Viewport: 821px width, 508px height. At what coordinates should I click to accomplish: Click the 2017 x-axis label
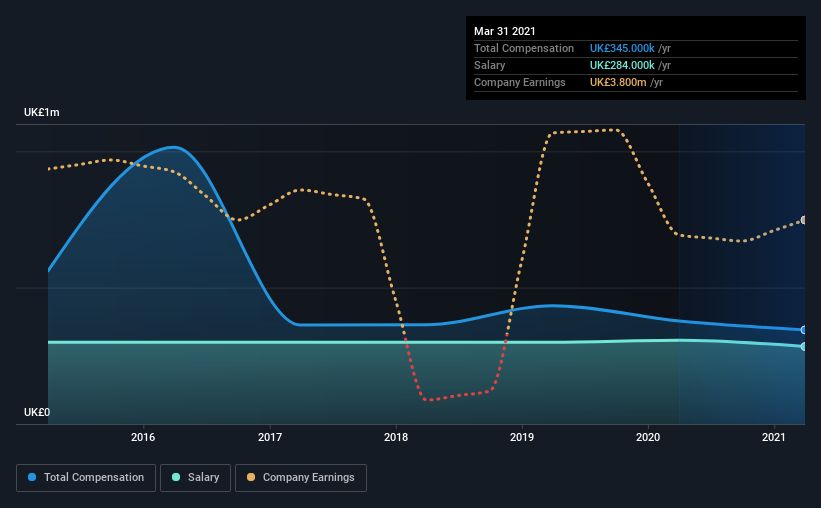pos(270,437)
